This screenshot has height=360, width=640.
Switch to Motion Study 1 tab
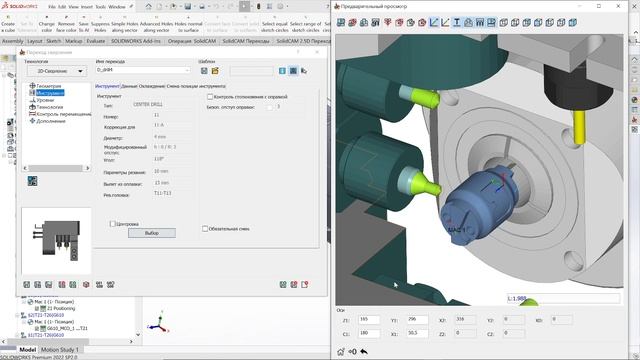click(x=60, y=350)
